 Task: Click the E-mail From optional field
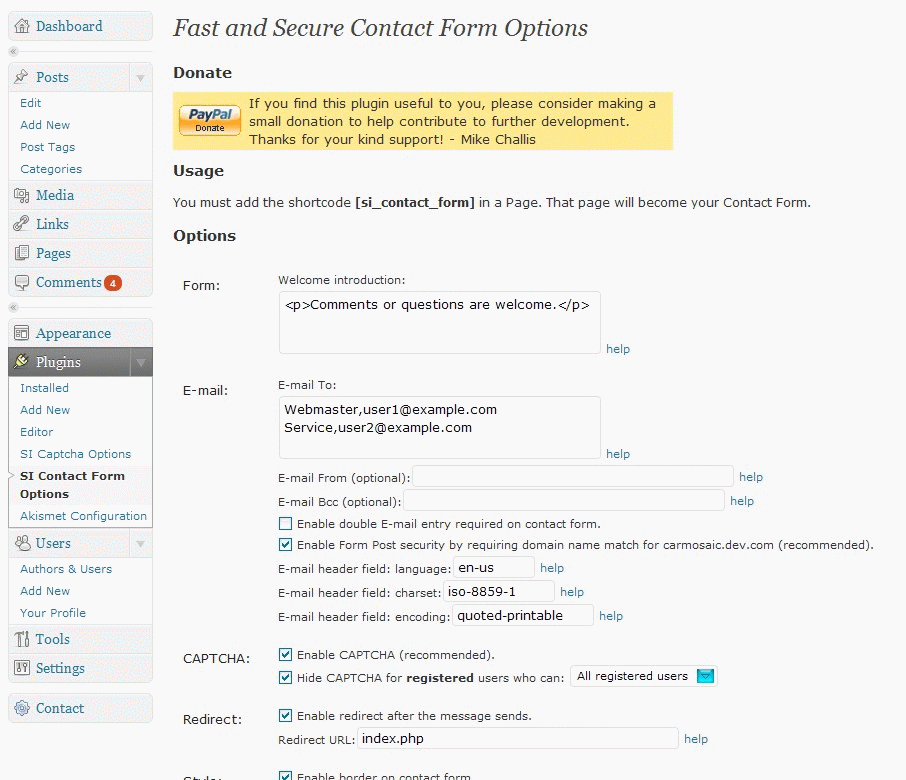click(573, 476)
